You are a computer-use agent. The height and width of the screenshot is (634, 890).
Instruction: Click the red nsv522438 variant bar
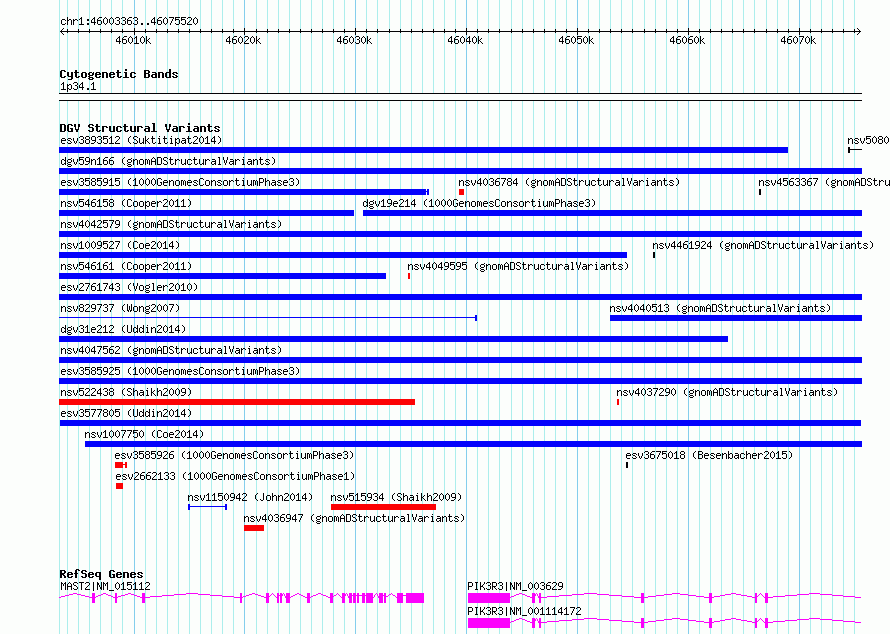pos(237,402)
